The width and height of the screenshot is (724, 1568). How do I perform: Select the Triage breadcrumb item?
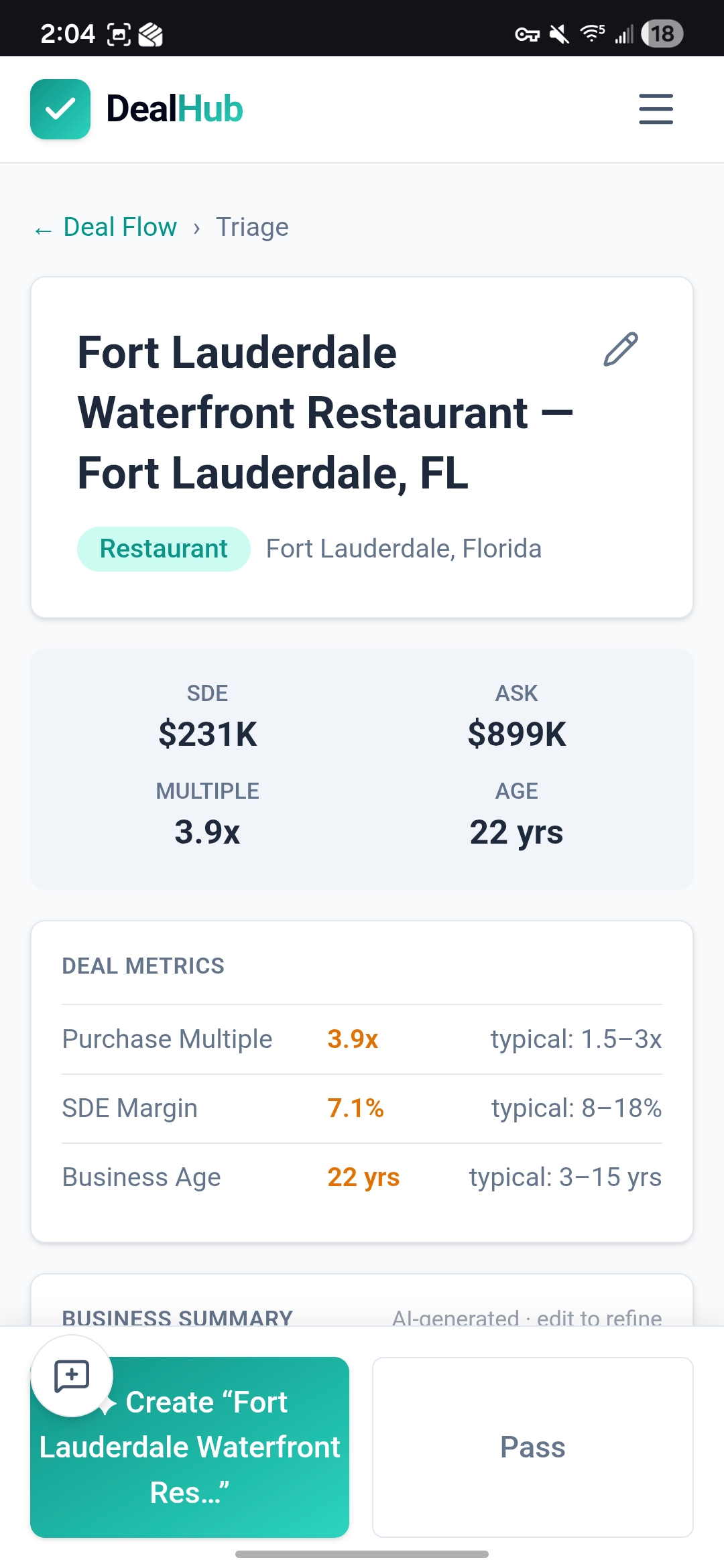tap(252, 227)
